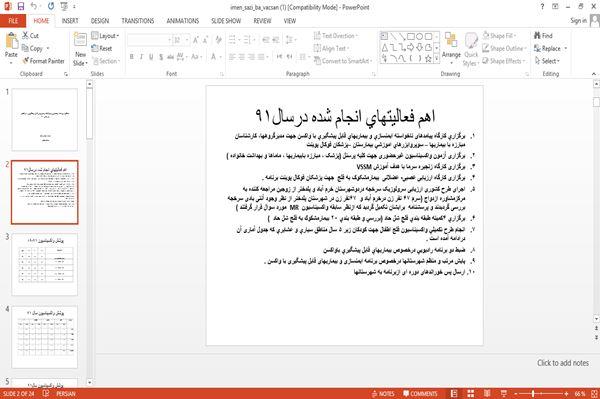This screenshot has width=600, height=399.
Task: Click the zoom in plus button
Action: (x=566, y=394)
